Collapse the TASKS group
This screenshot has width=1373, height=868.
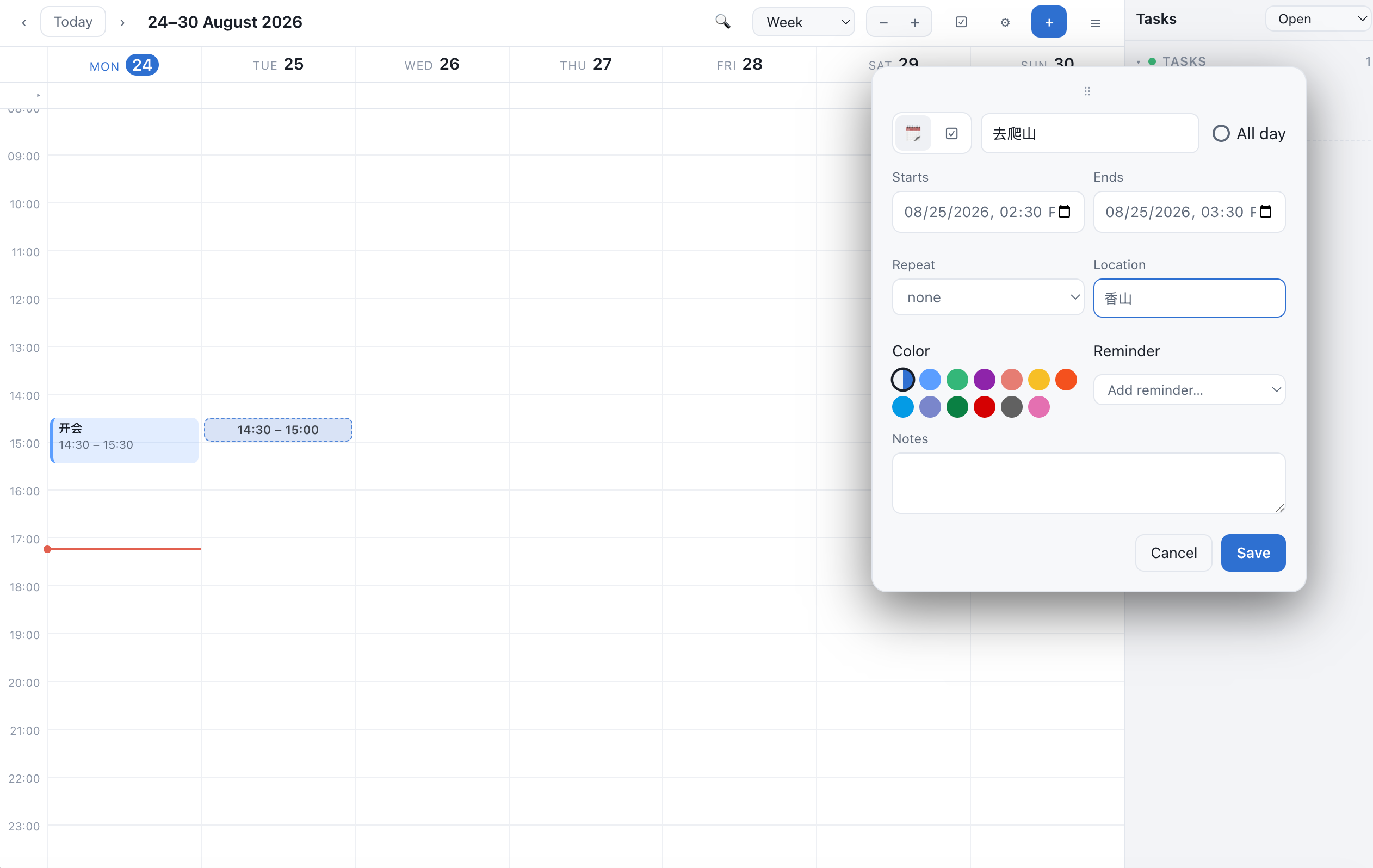point(1138,61)
